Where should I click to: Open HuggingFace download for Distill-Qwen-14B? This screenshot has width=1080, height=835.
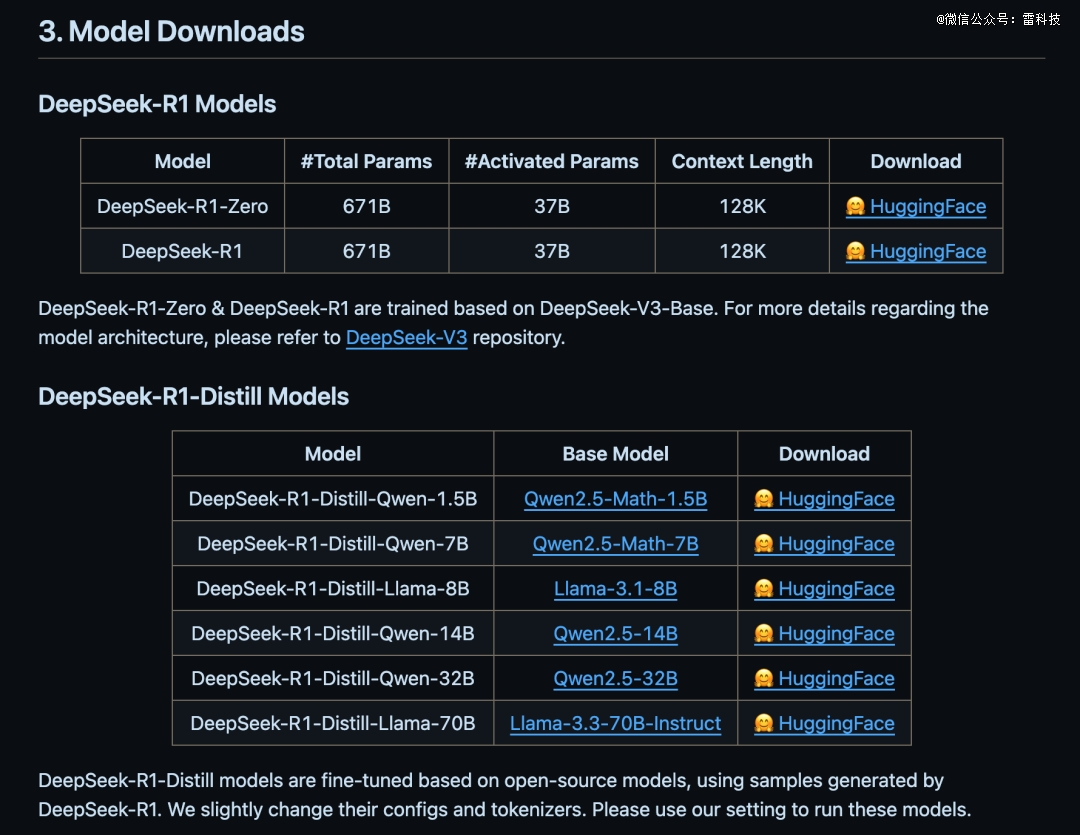point(824,633)
